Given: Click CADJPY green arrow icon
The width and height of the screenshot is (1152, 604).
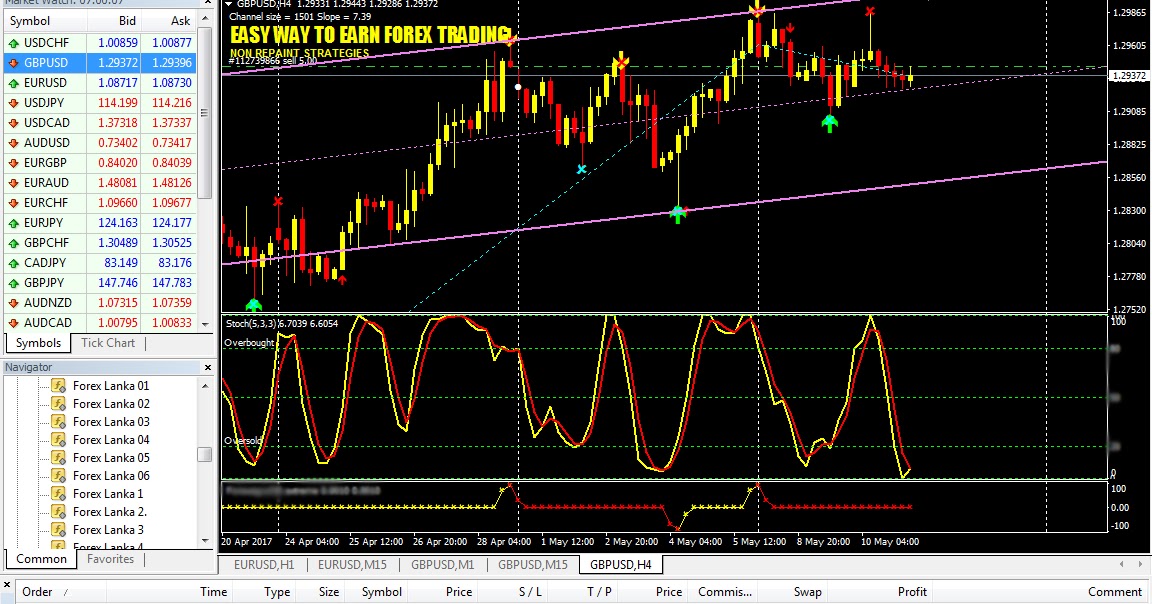Looking at the screenshot, I should pos(13,263).
